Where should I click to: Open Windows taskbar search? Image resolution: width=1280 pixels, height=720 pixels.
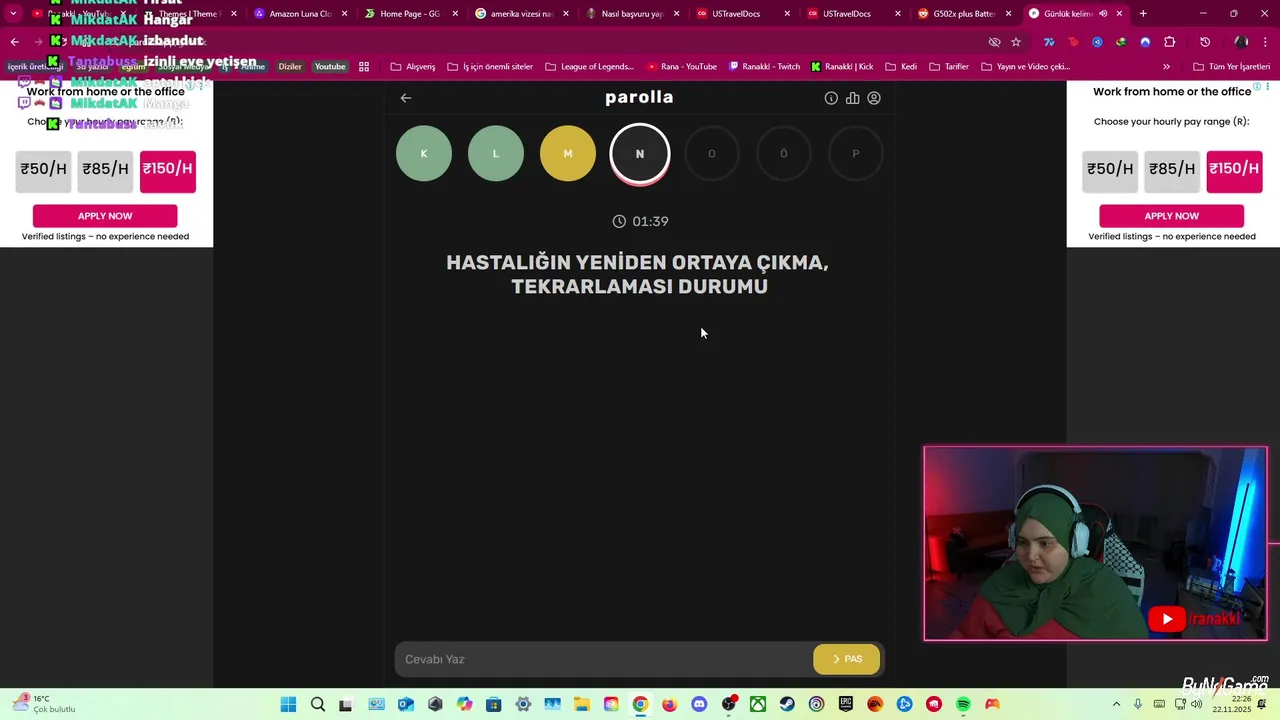(x=318, y=705)
